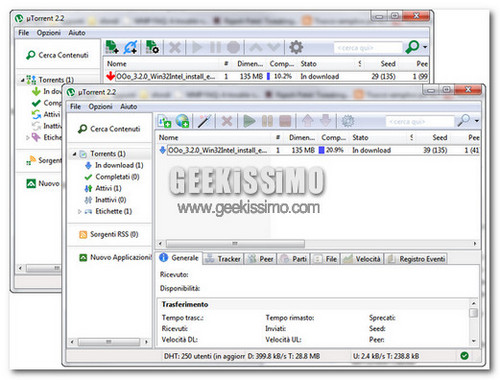
Task: Click search field in back window
Action: (x=368, y=48)
